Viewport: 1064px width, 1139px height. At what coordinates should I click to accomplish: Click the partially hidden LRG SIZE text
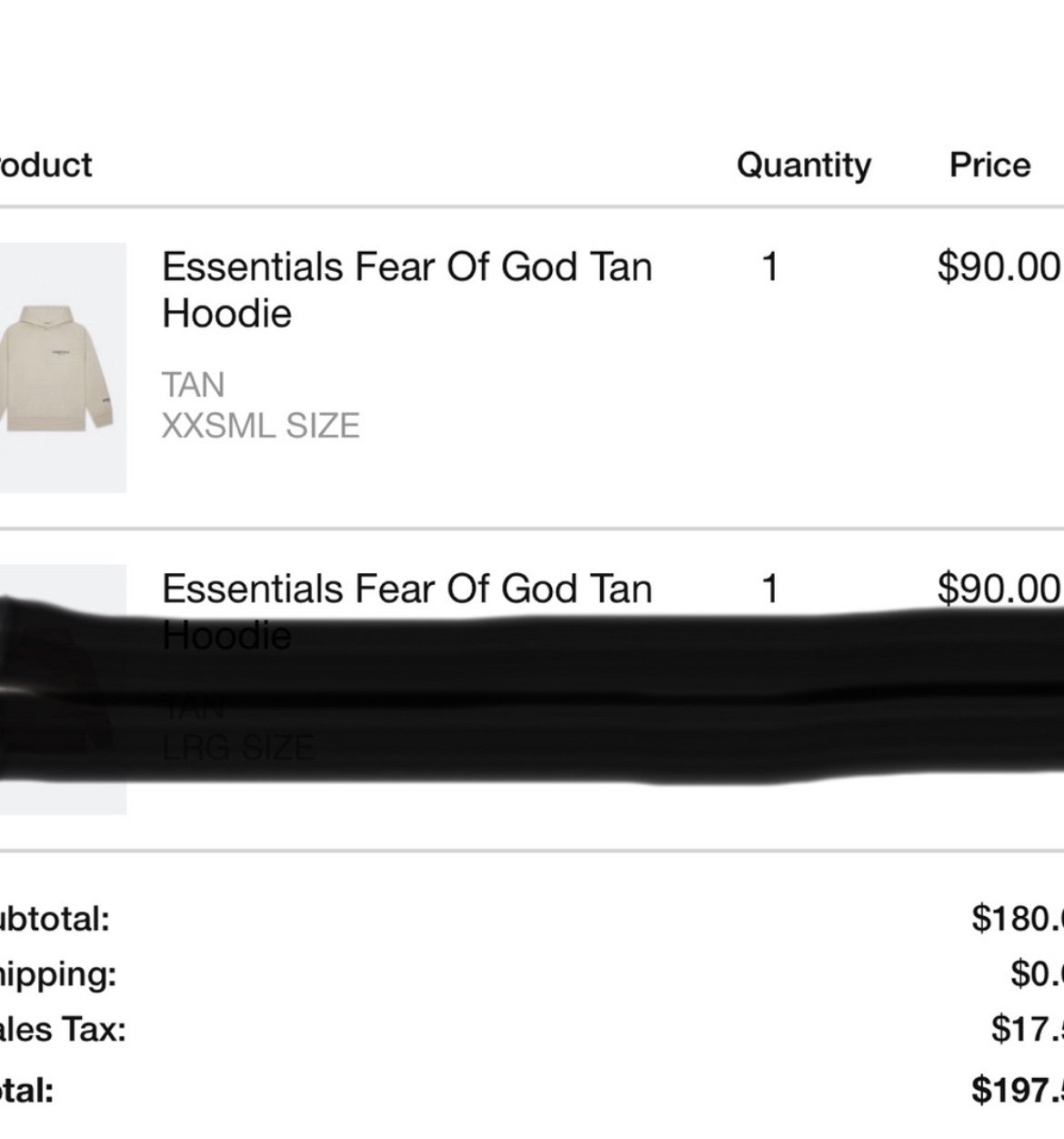[238, 749]
